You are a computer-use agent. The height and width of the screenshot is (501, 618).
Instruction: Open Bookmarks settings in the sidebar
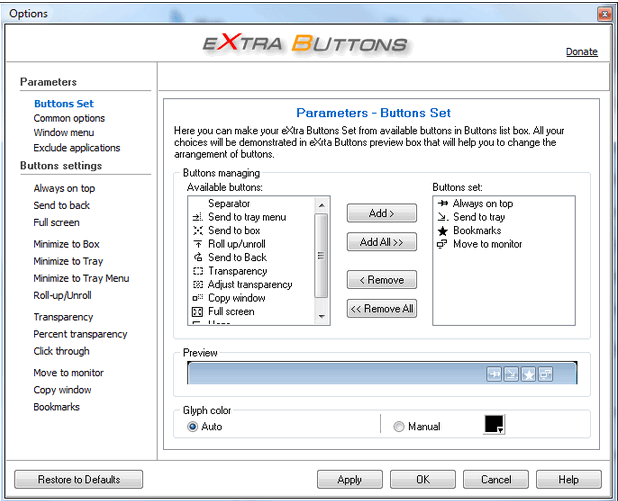coord(56,407)
